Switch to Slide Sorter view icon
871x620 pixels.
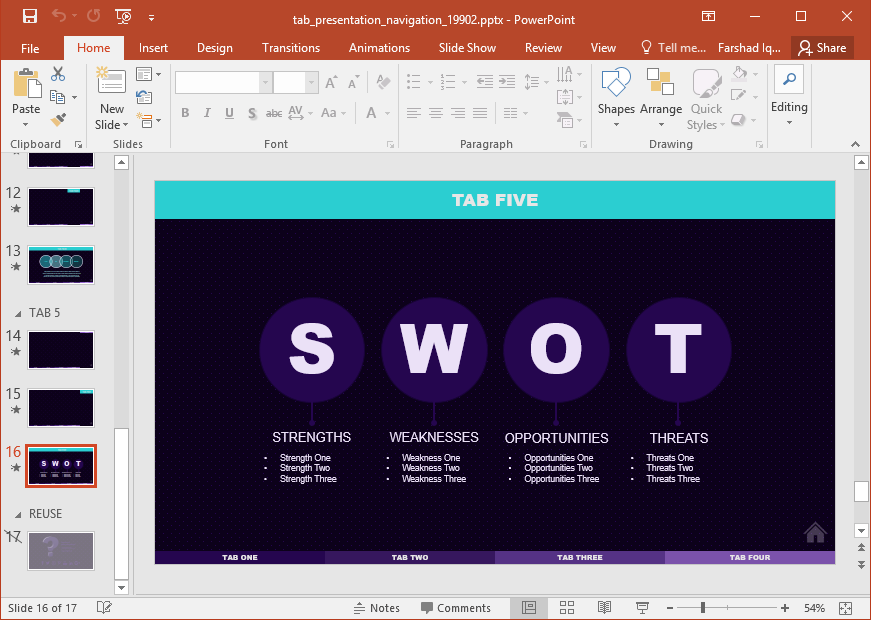tap(567, 608)
